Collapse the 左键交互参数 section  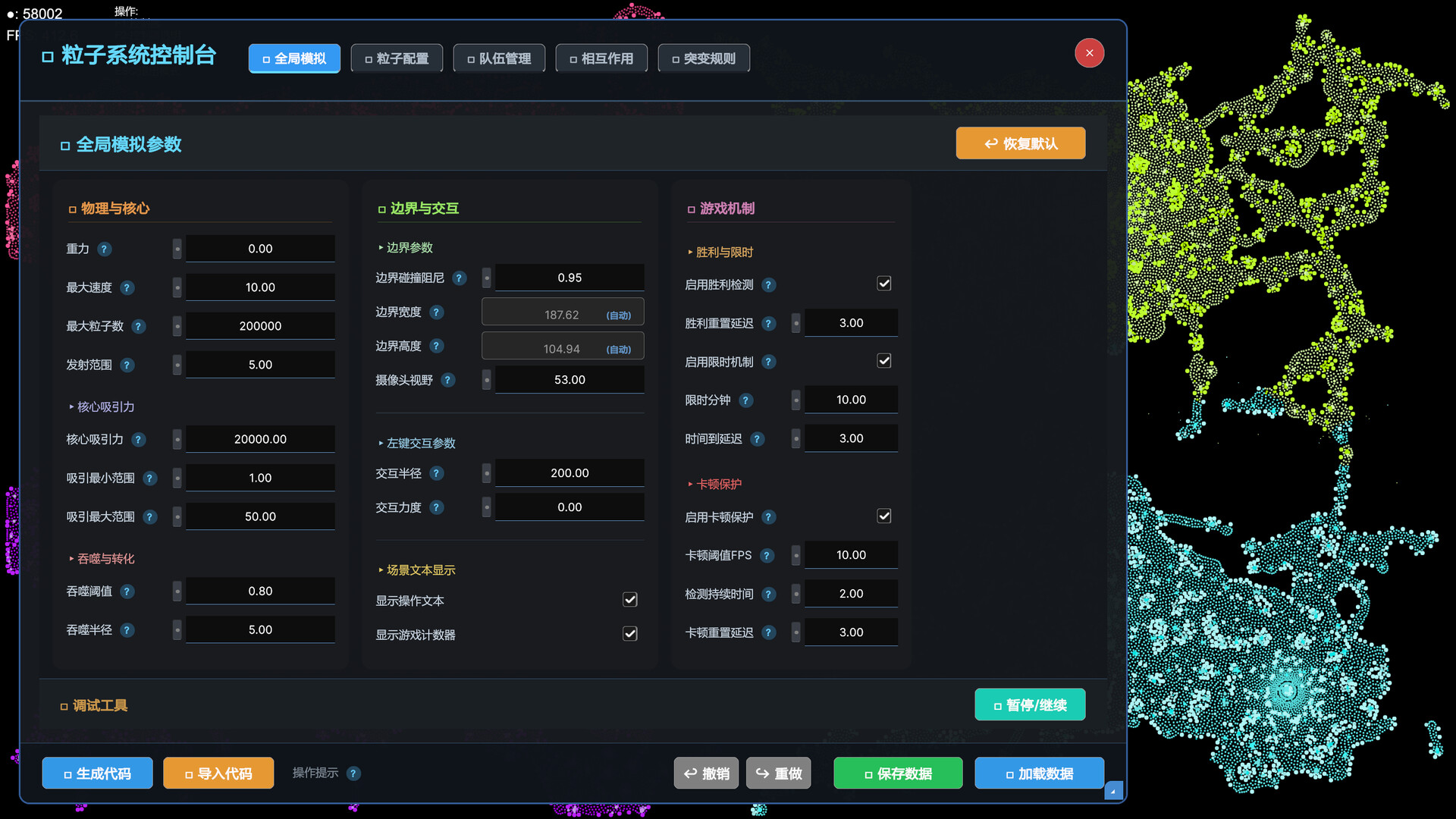pyautogui.click(x=381, y=443)
